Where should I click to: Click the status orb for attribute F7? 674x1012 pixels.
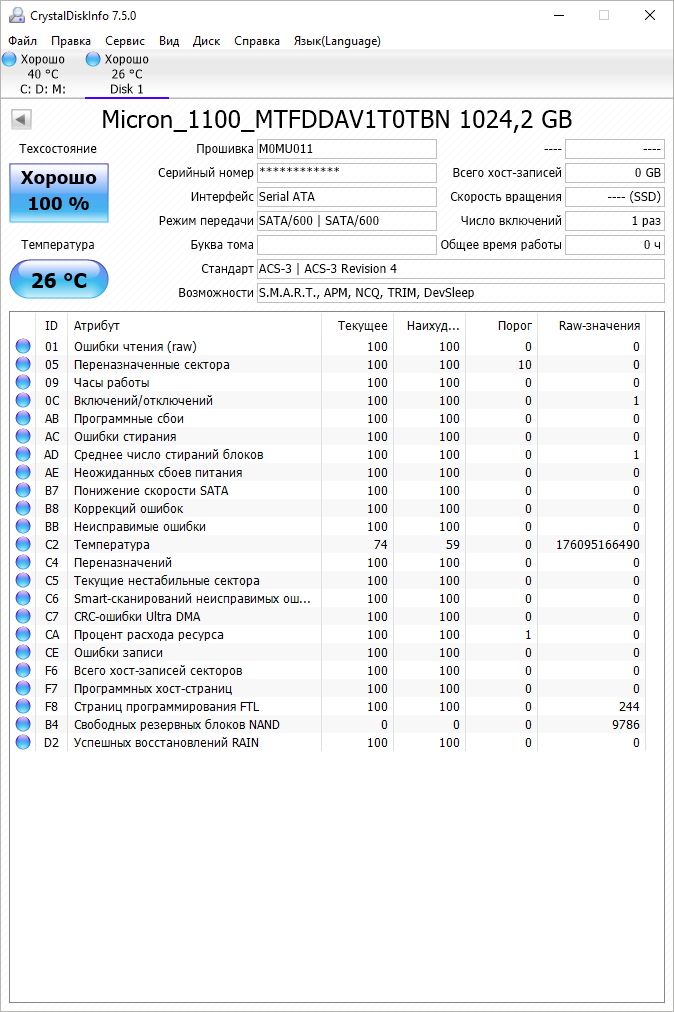[23, 689]
